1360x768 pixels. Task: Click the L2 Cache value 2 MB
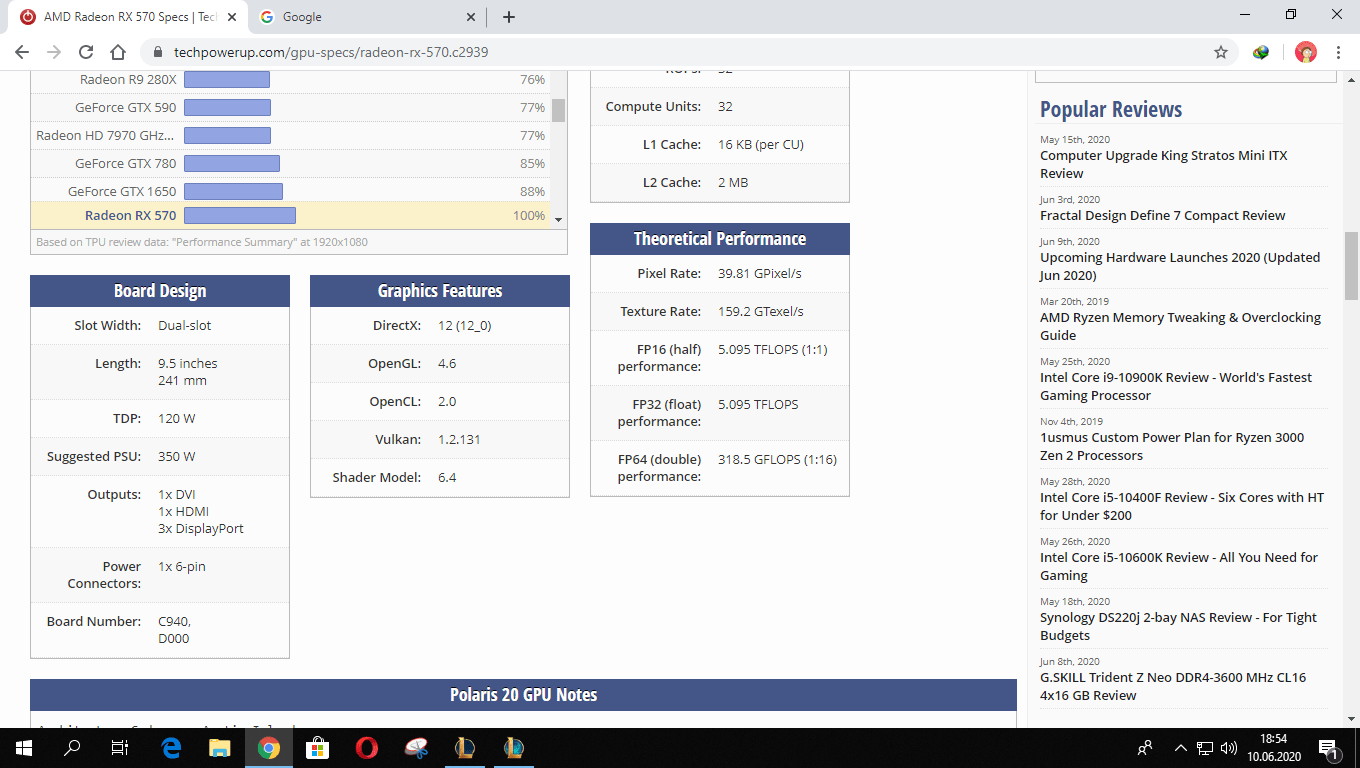point(733,183)
